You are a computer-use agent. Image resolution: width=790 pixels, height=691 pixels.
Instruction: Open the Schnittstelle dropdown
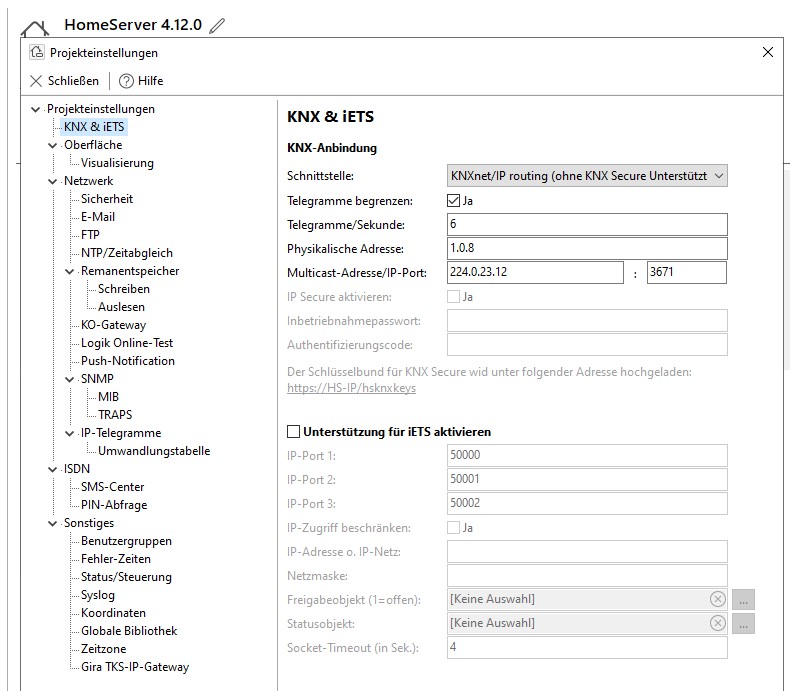[x=587, y=176]
